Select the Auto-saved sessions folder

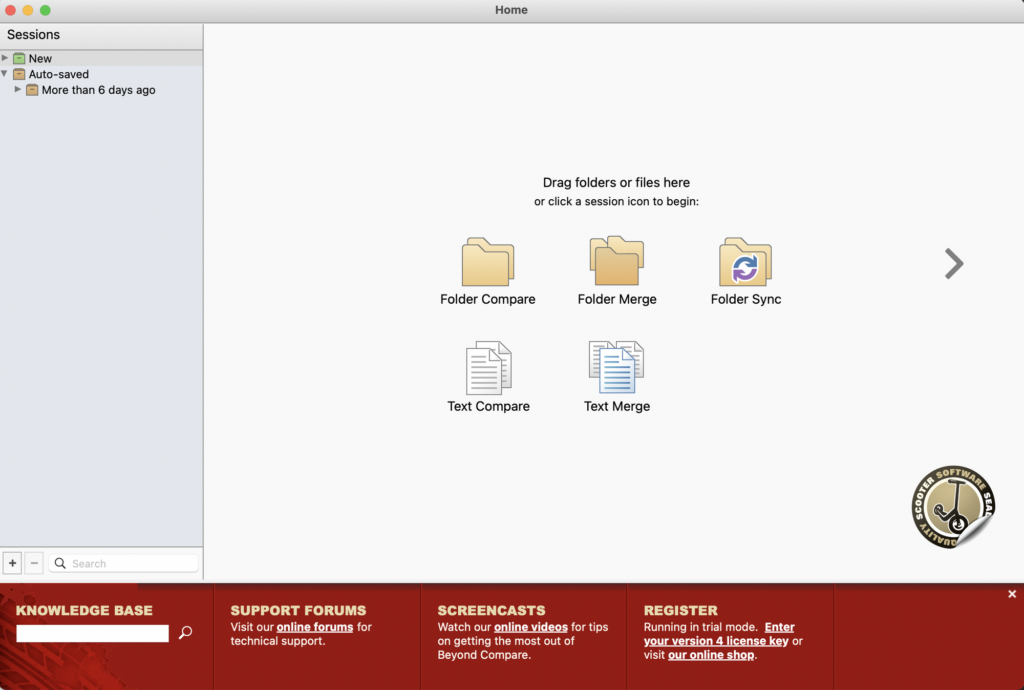(x=58, y=74)
